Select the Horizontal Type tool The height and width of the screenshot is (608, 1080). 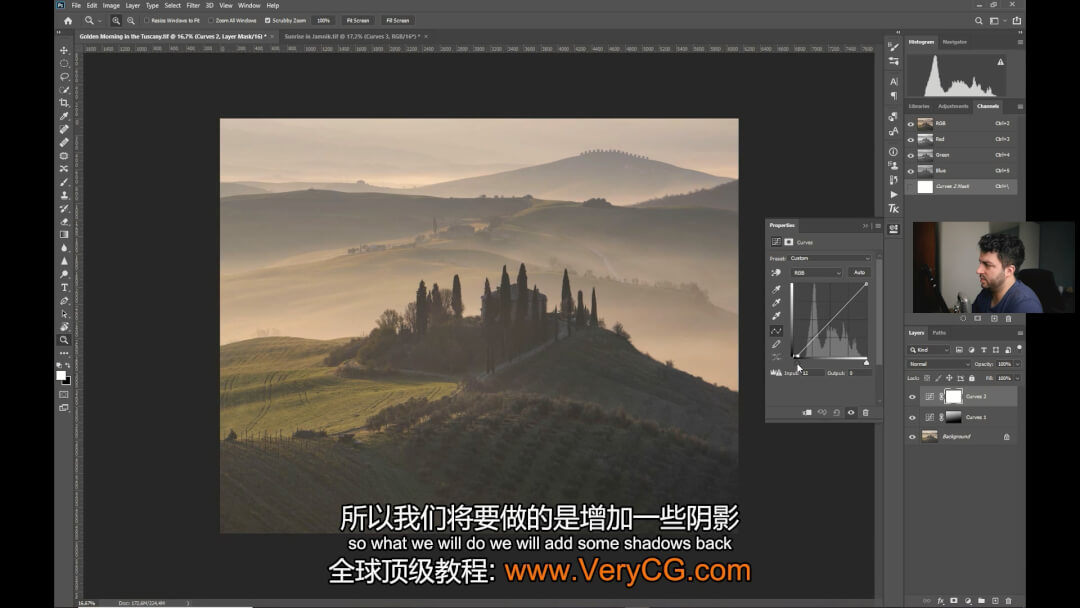[64, 287]
